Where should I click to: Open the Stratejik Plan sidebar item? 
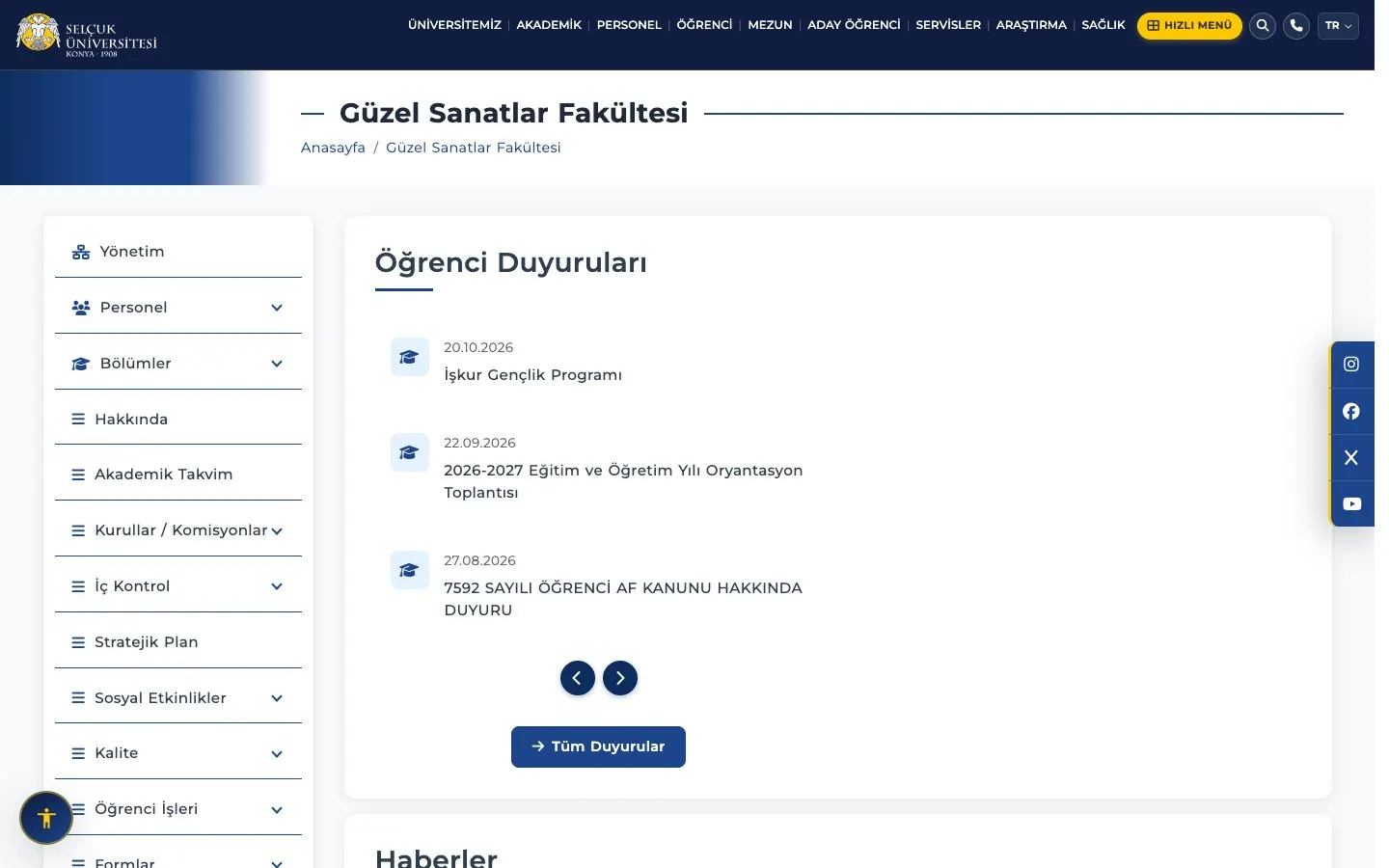pyautogui.click(x=178, y=642)
